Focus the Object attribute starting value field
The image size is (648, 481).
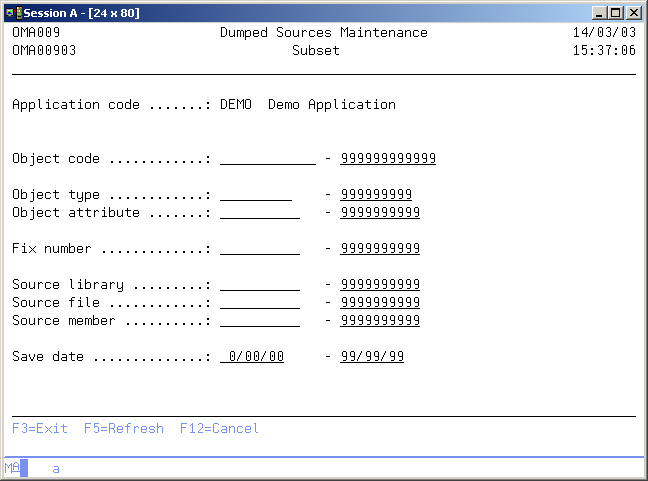coord(259,212)
